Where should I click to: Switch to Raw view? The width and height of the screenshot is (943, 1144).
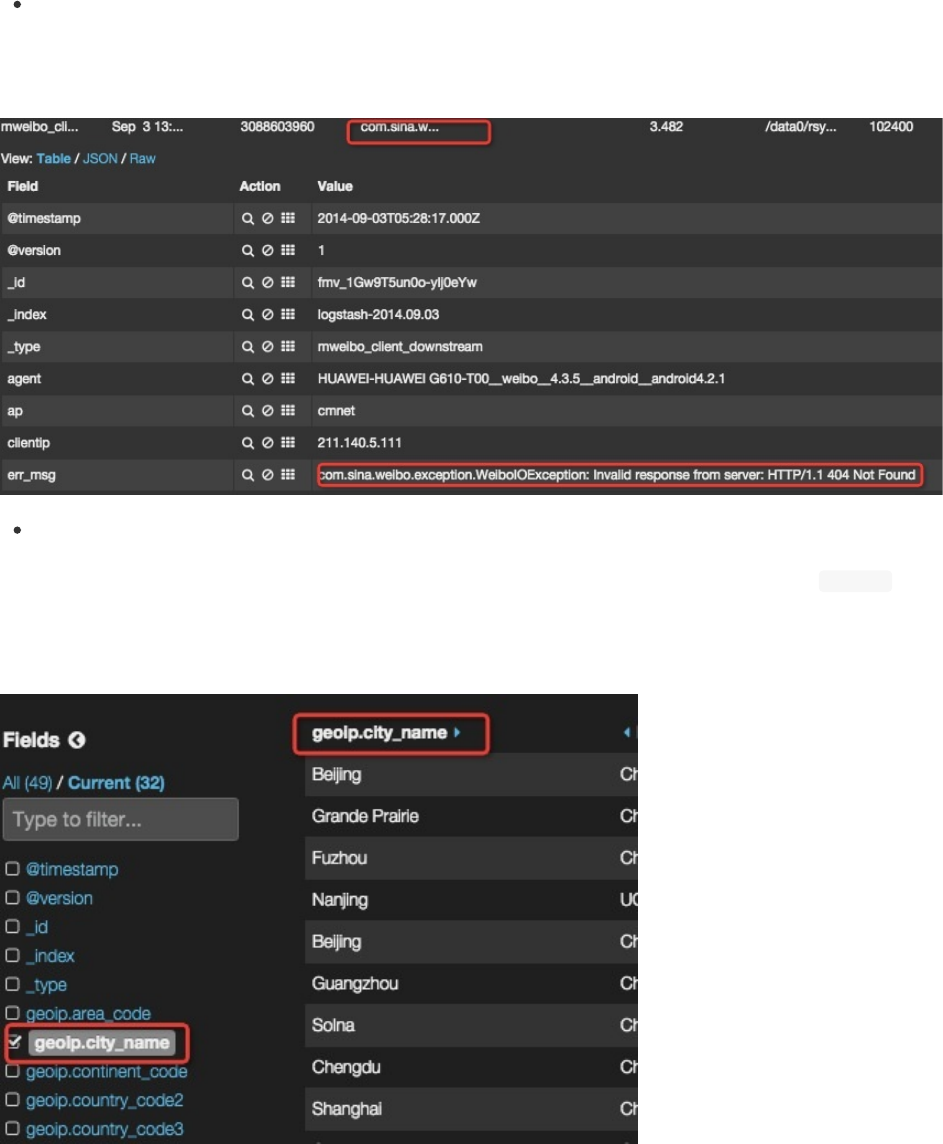pos(142,158)
